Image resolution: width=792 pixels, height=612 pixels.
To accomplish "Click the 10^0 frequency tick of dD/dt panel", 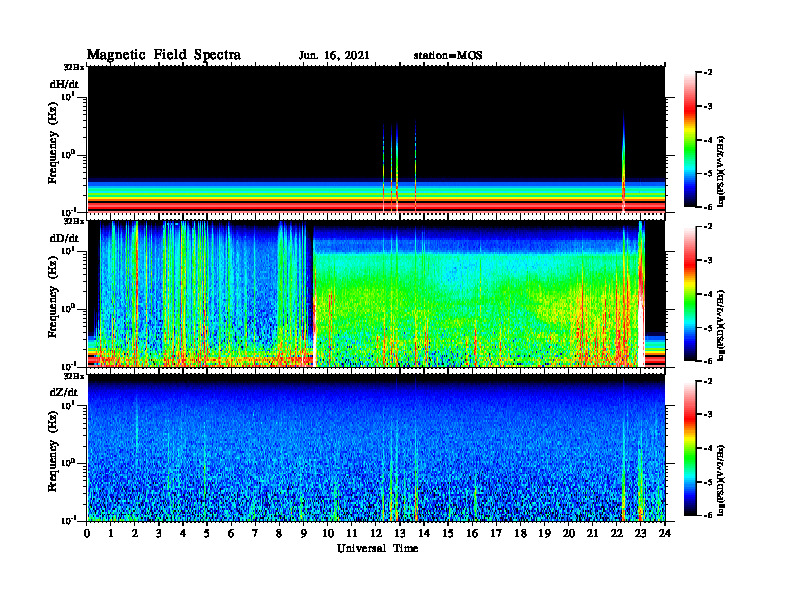I will tap(68, 309).
